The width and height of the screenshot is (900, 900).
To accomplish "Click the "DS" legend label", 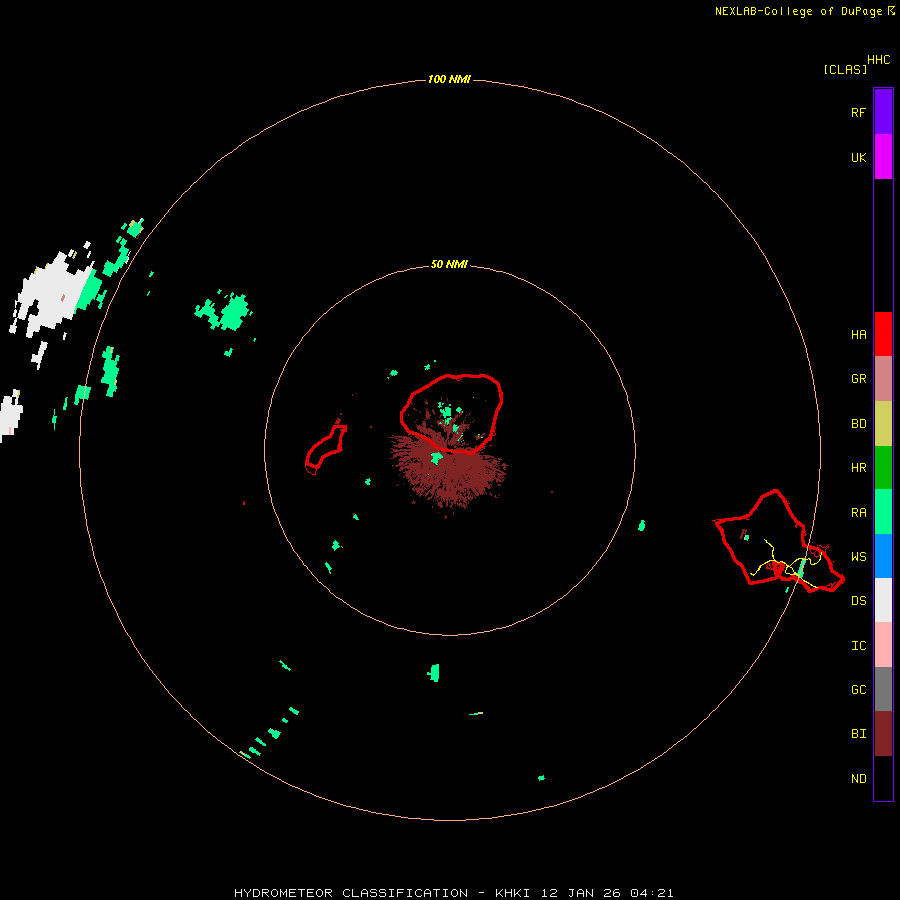I will coord(858,601).
